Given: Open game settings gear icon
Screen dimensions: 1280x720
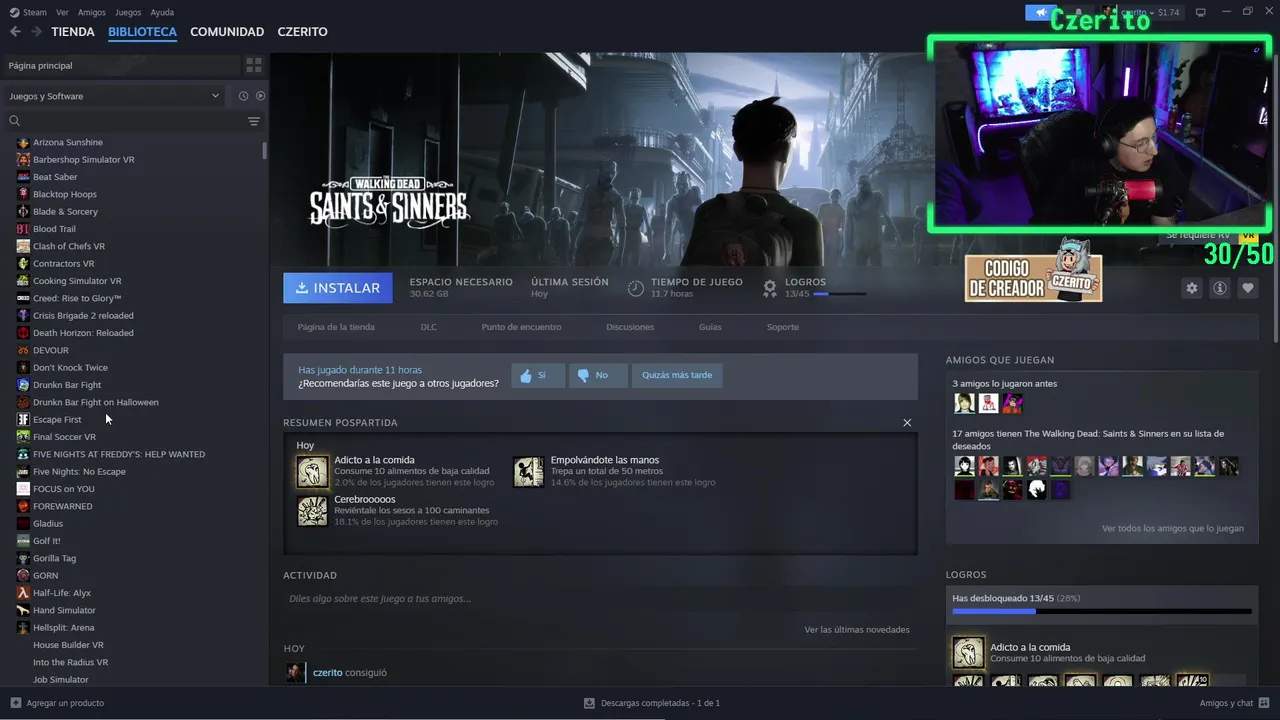Looking at the screenshot, I should tap(1191, 288).
